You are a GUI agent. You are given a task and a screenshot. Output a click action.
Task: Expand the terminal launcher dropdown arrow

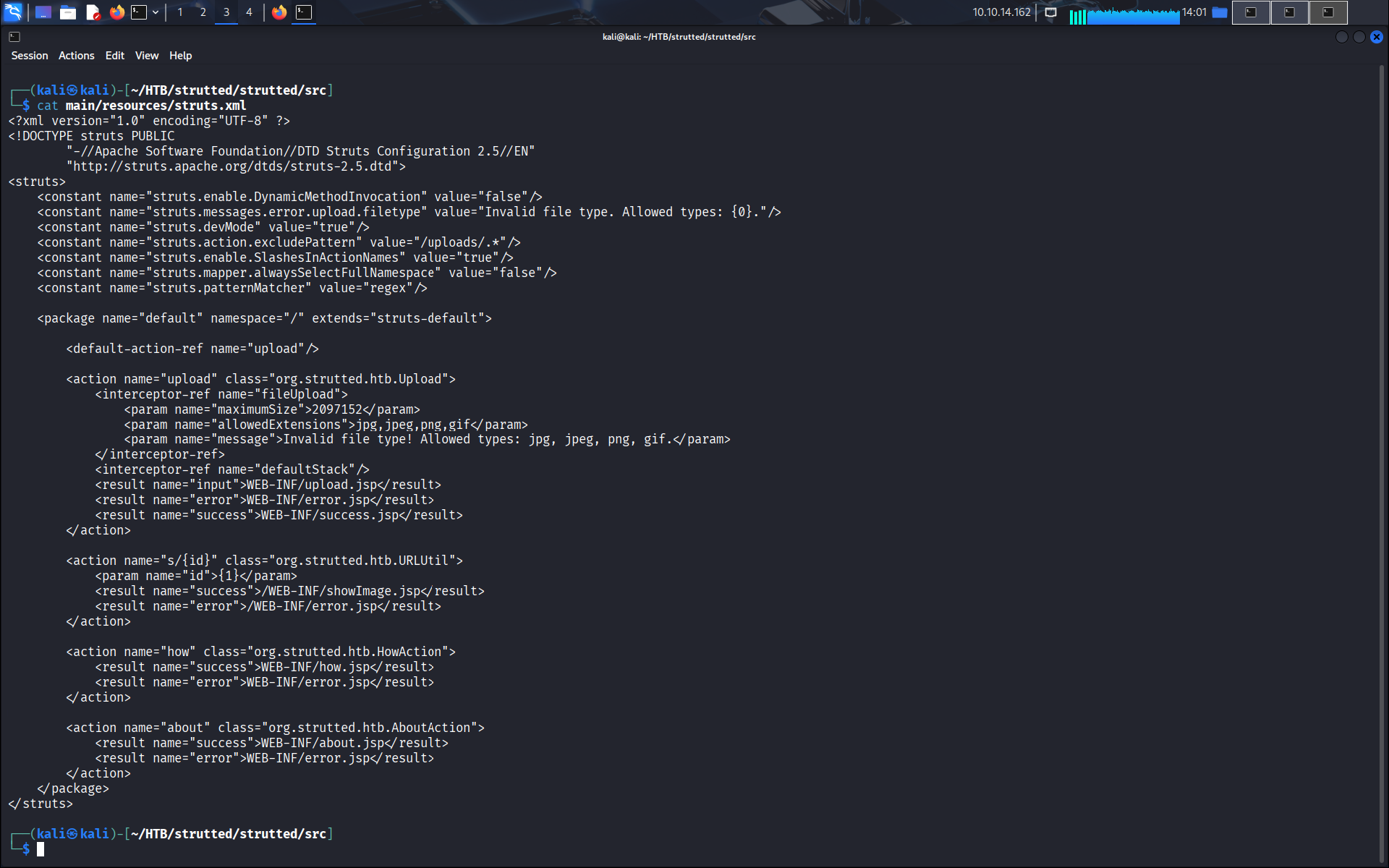[x=156, y=12]
